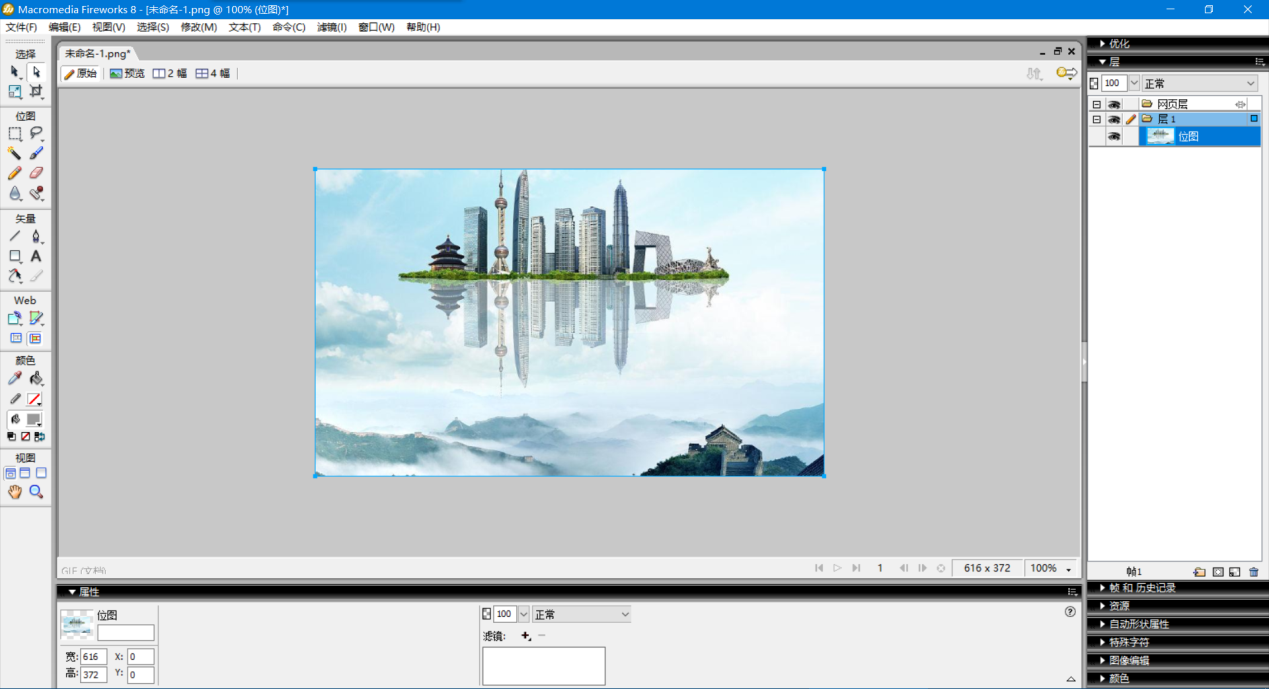
Task: Switch to the 预览 preview tab
Action: coord(127,74)
